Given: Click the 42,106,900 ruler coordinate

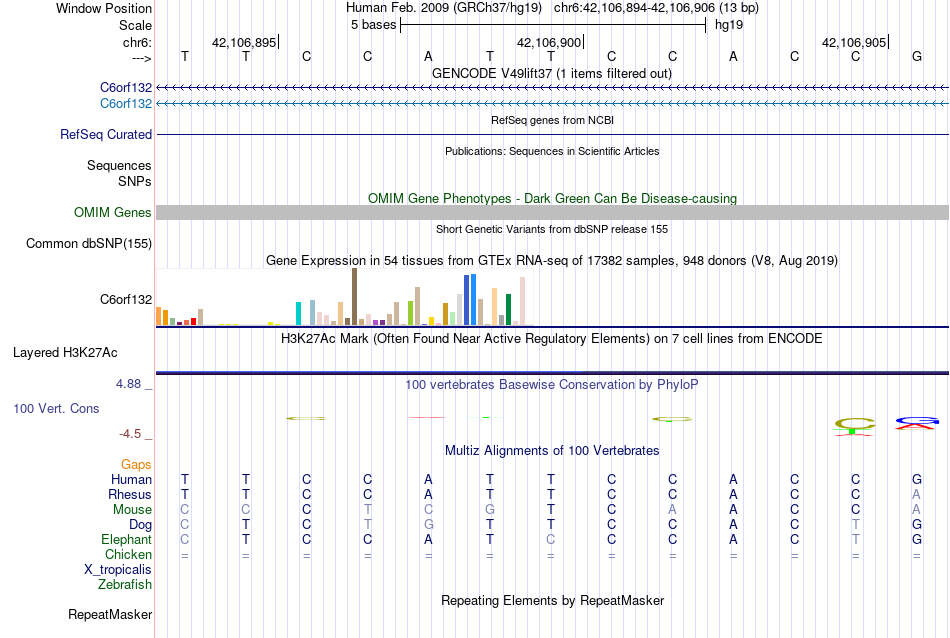Looking at the screenshot, I should pyautogui.click(x=549, y=42).
